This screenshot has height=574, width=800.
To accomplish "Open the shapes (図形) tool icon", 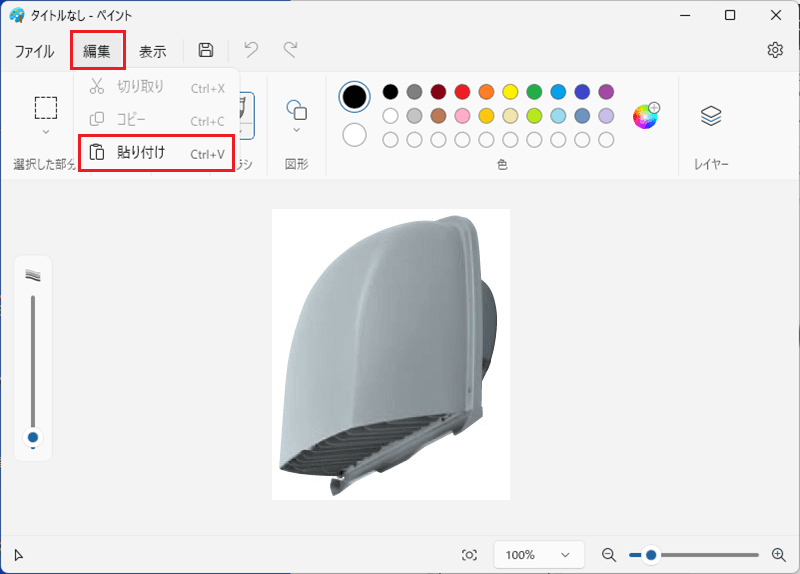I will click(296, 110).
